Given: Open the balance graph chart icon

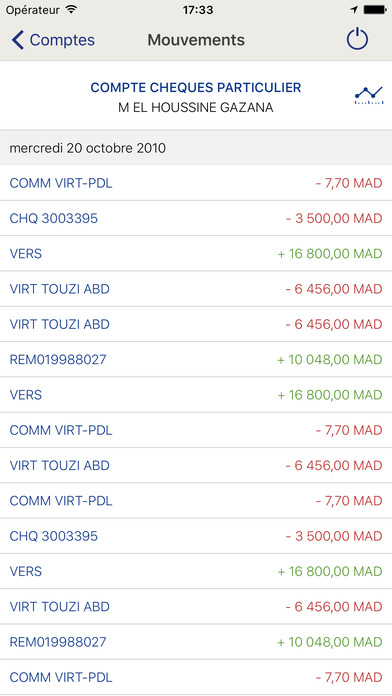Looking at the screenshot, I should tap(368, 95).
